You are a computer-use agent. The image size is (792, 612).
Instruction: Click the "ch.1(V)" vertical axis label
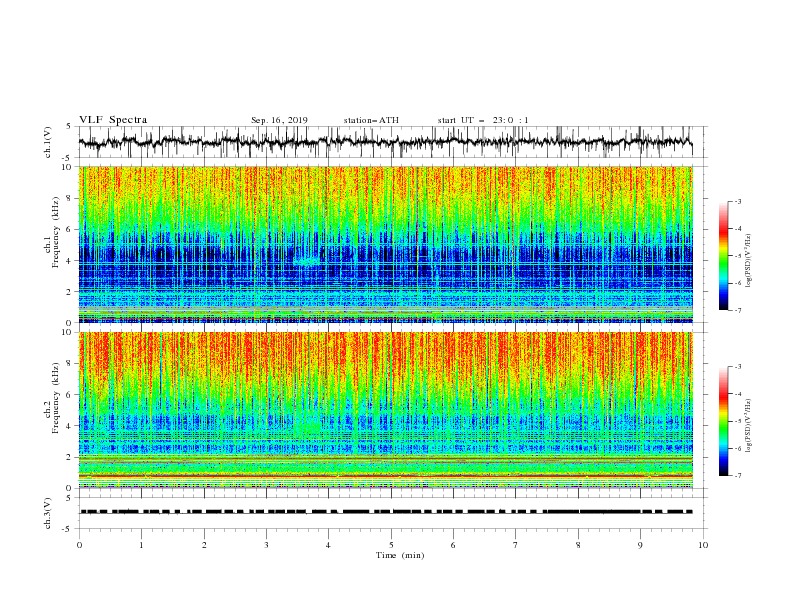click(48, 142)
